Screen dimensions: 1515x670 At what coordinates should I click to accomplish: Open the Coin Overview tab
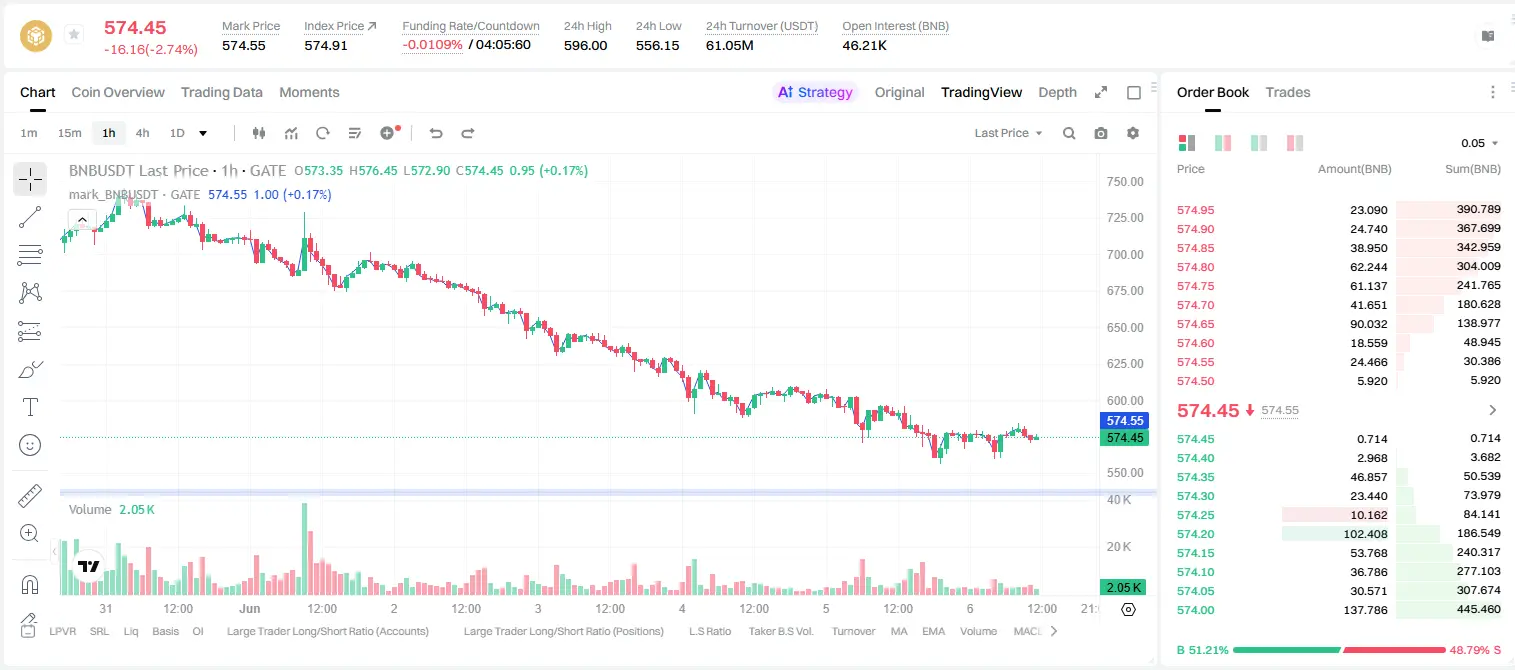(x=118, y=92)
